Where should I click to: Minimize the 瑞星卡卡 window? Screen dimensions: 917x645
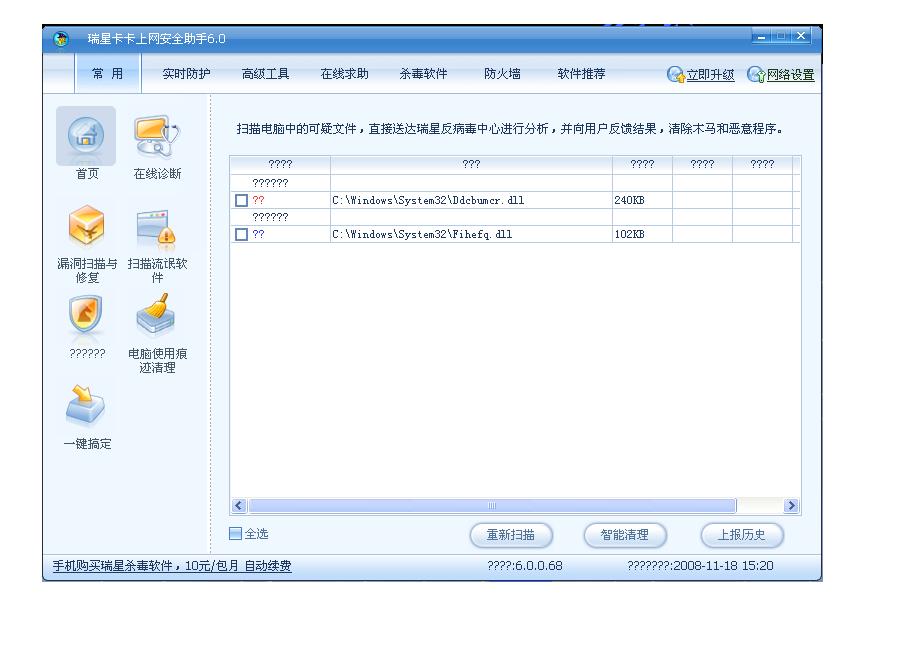click(x=761, y=36)
